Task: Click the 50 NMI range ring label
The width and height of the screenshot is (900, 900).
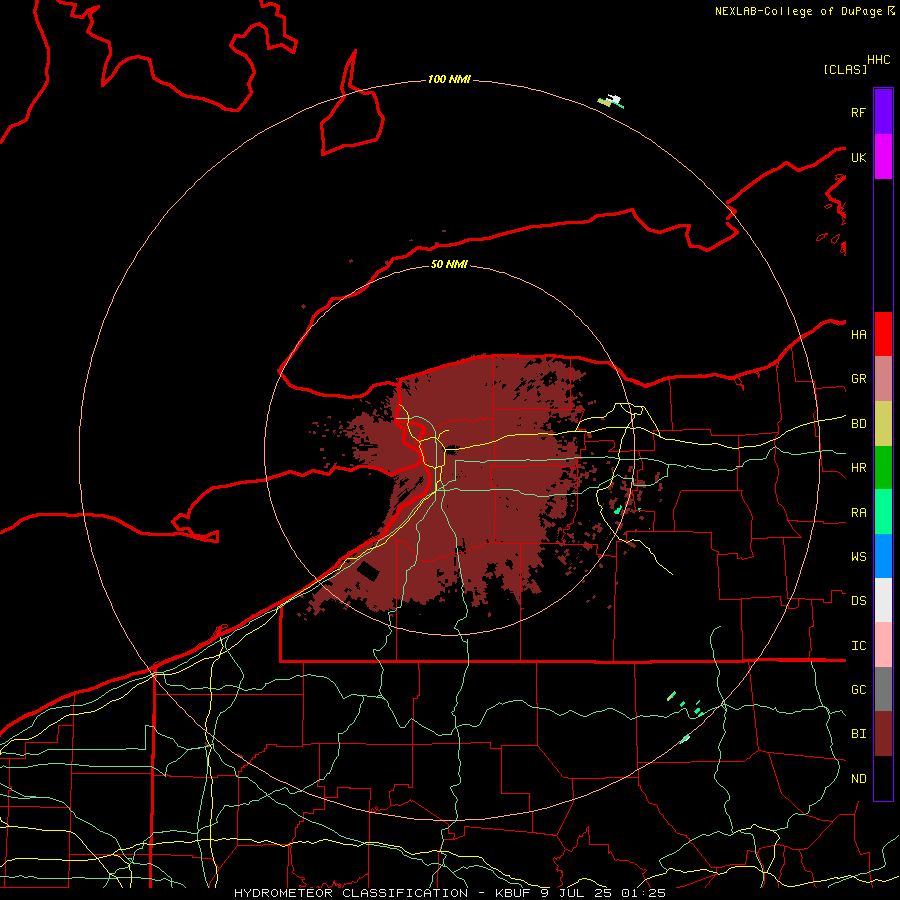Action: [449, 264]
